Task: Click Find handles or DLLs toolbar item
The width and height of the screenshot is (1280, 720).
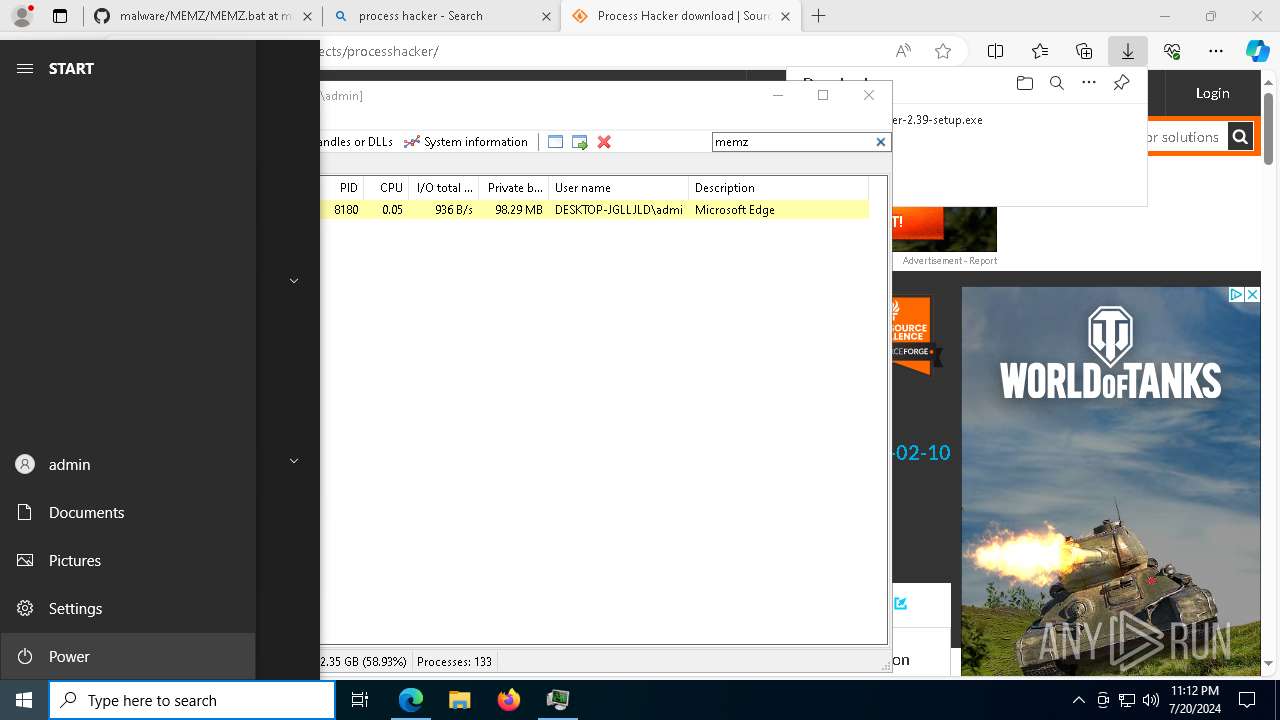Action: point(356,142)
